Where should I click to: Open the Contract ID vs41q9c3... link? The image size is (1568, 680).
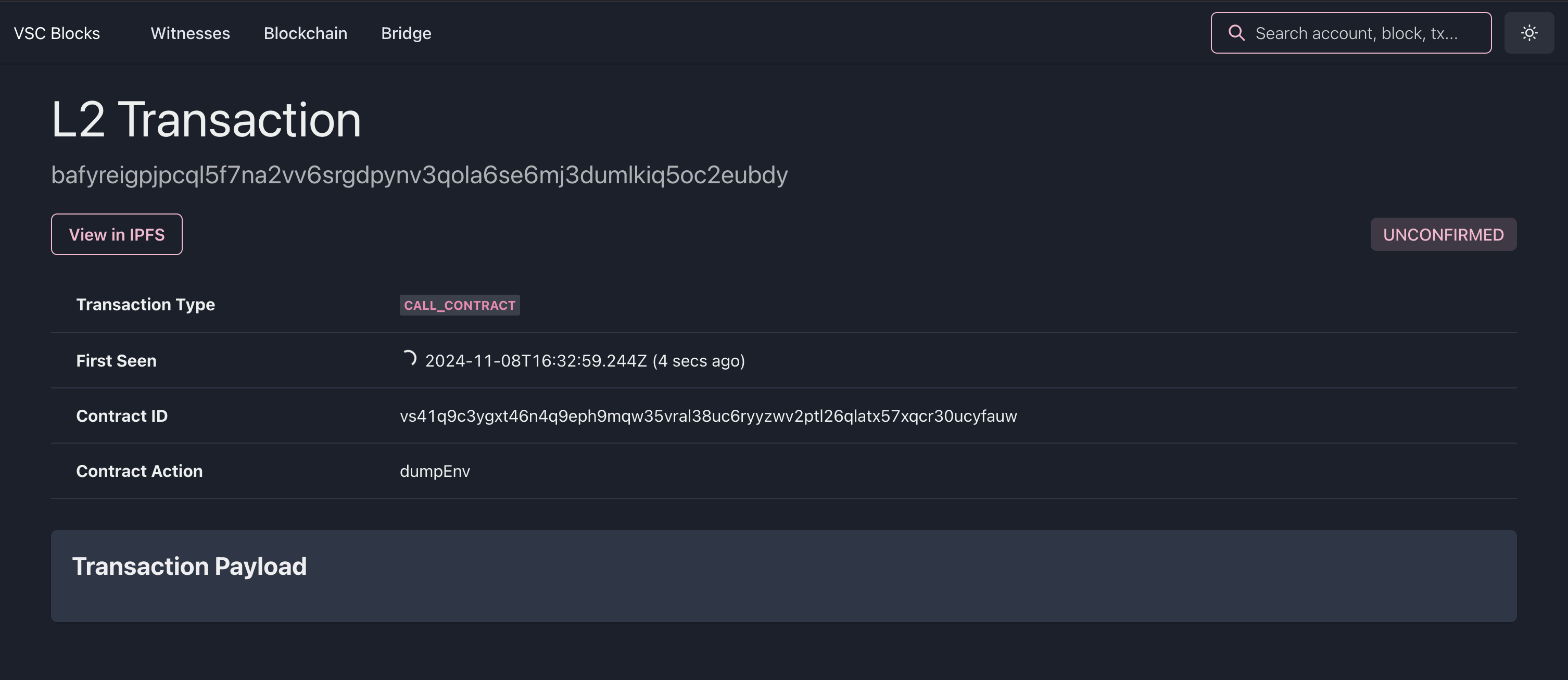(x=708, y=416)
